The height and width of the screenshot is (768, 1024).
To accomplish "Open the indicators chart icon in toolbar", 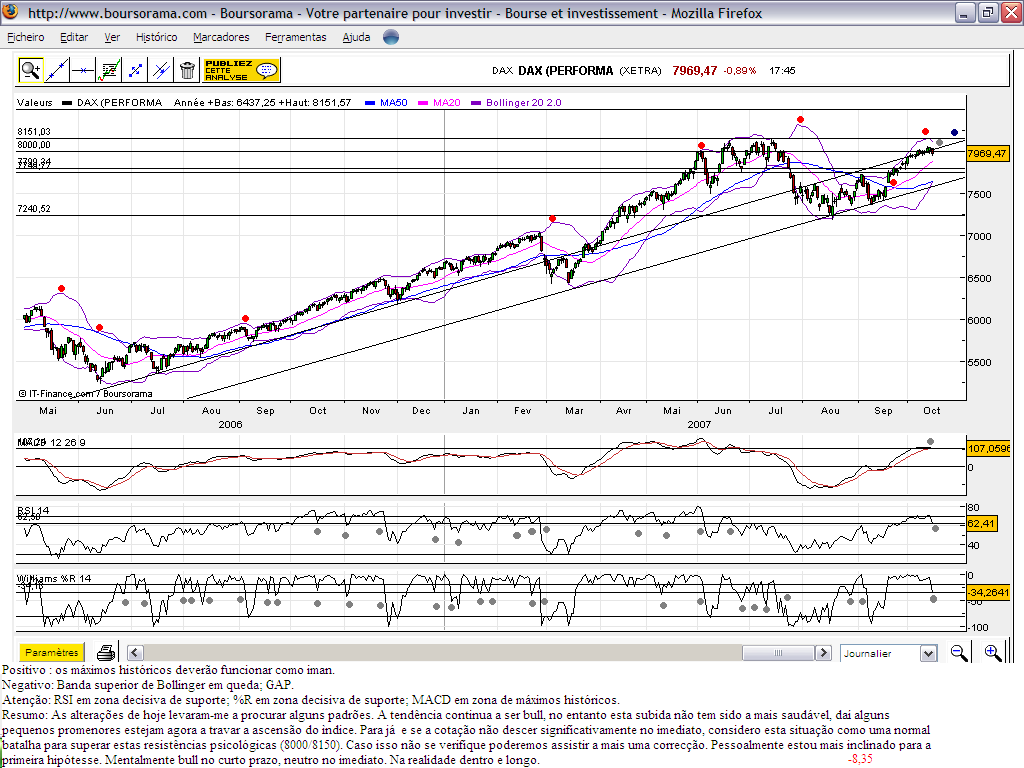I will (108, 70).
